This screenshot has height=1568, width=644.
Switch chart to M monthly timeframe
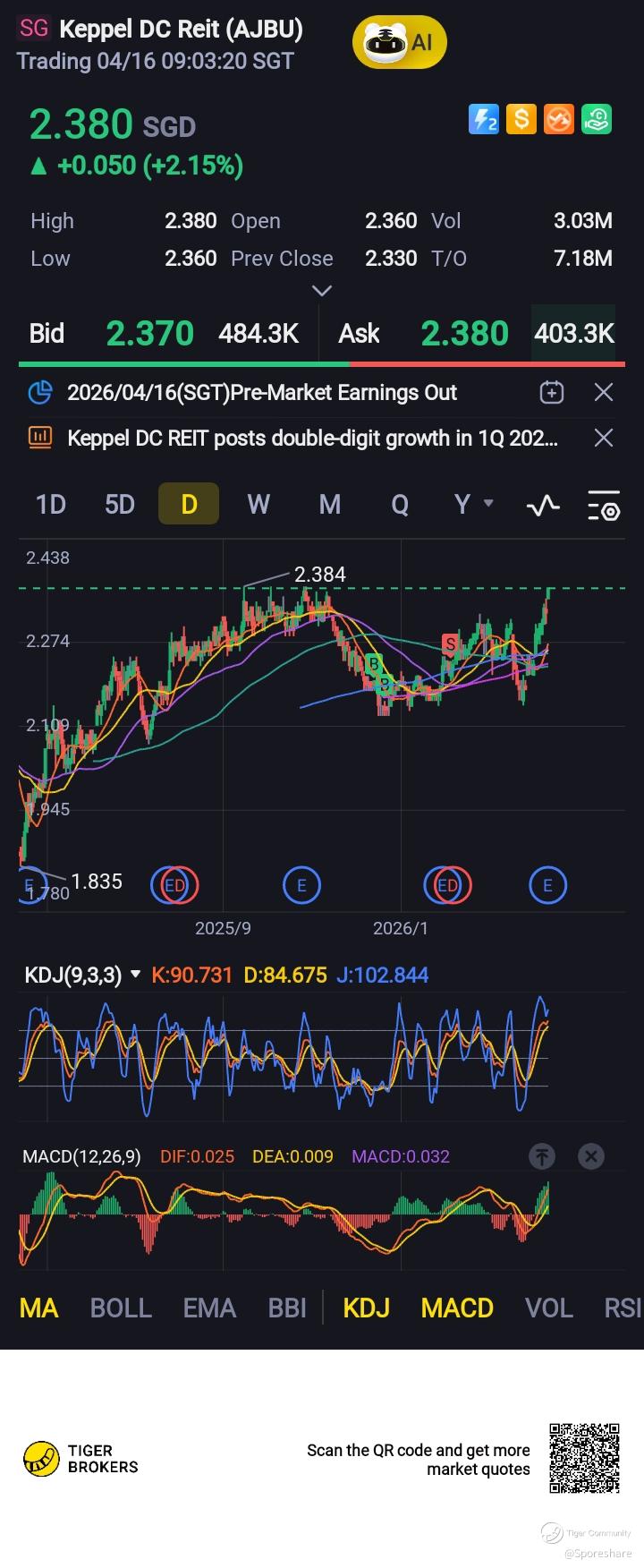[x=330, y=505]
